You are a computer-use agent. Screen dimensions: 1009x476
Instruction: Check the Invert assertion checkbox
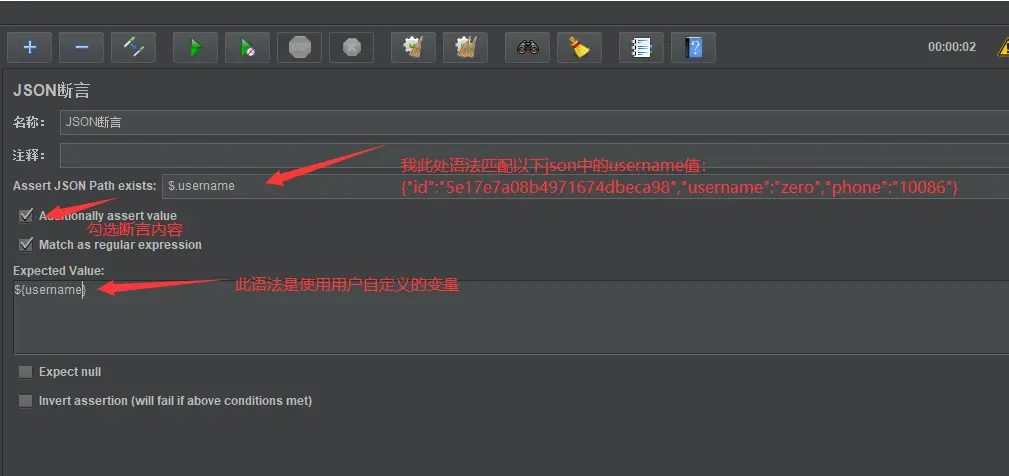click(26, 401)
